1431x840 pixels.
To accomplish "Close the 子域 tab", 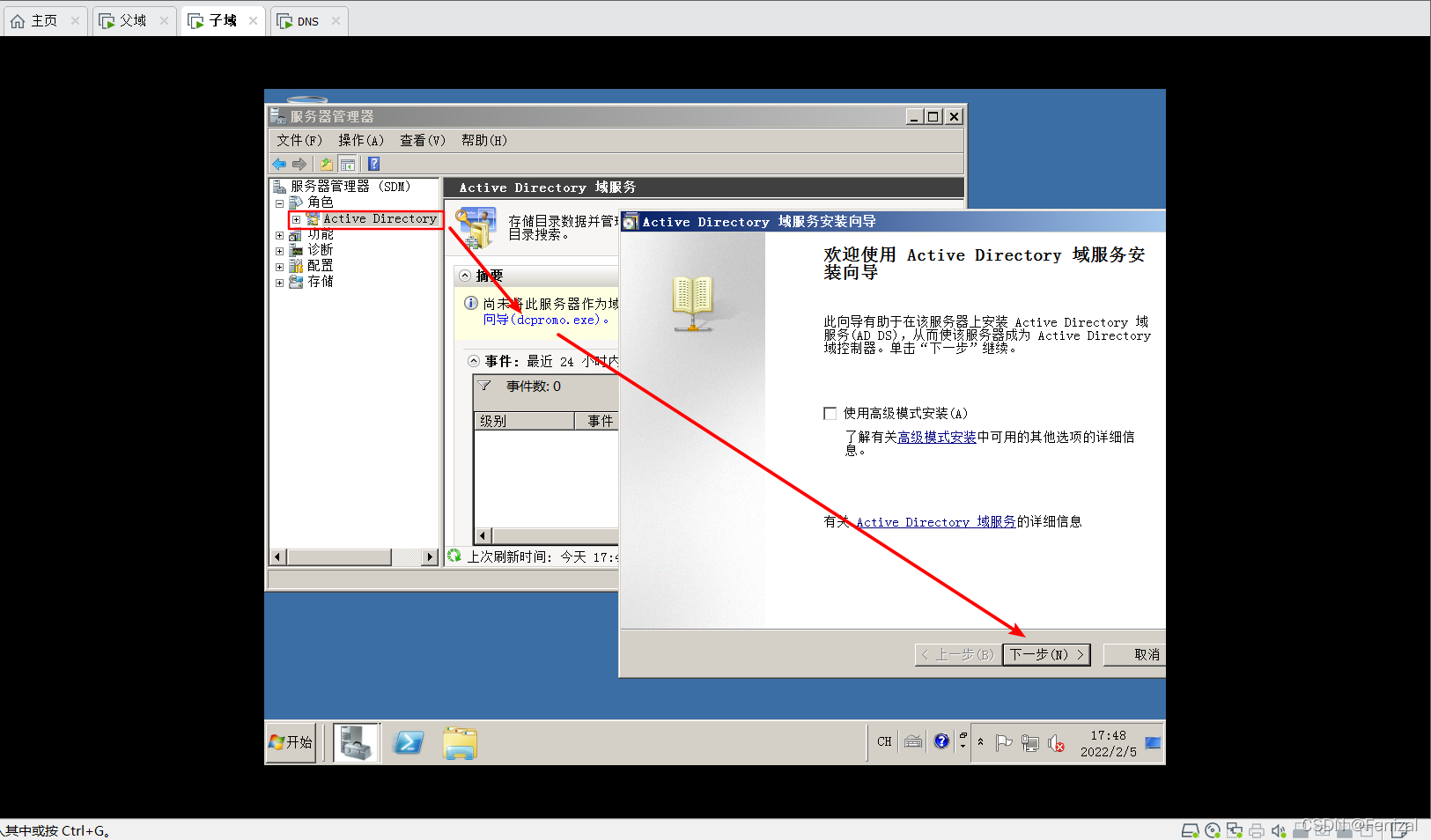I will 253,21.
